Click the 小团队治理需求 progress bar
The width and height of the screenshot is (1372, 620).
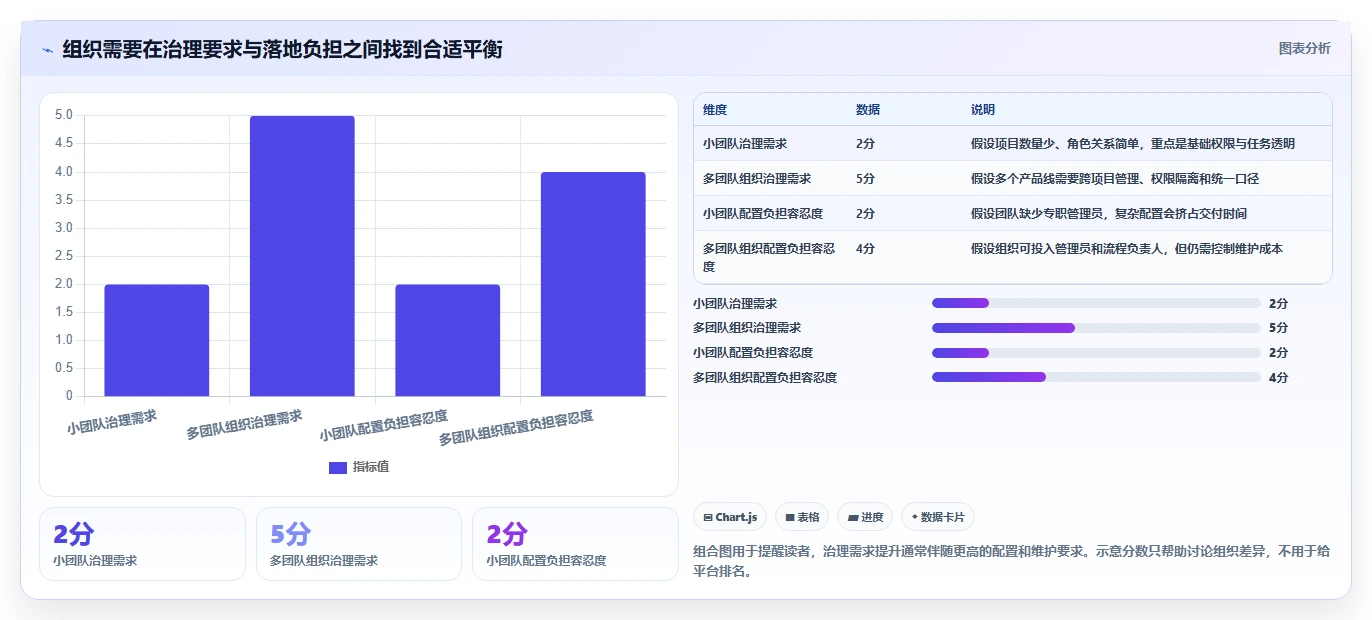(x=1096, y=303)
